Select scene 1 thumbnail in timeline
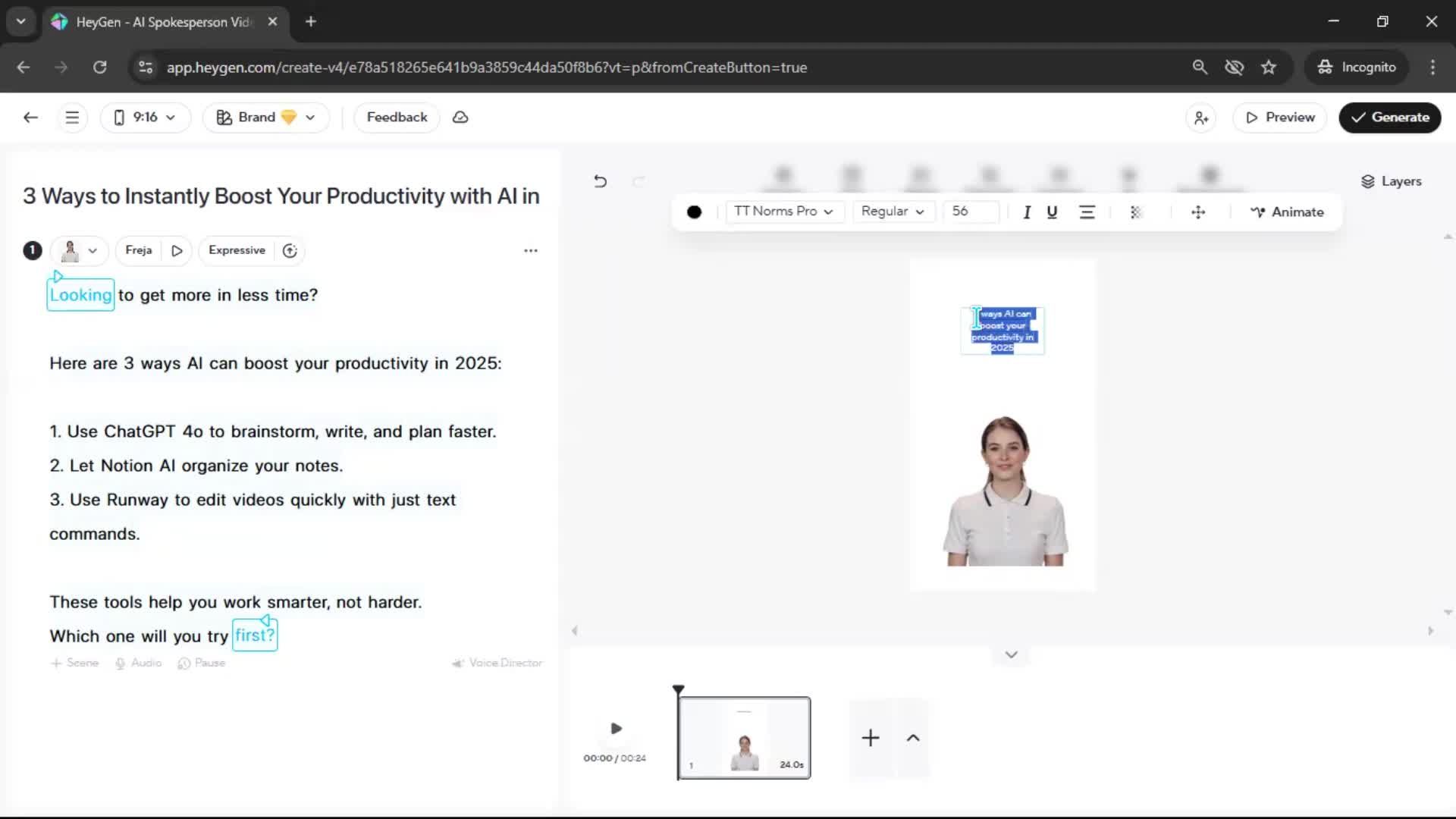1456x819 pixels. pyautogui.click(x=744, y=738)
